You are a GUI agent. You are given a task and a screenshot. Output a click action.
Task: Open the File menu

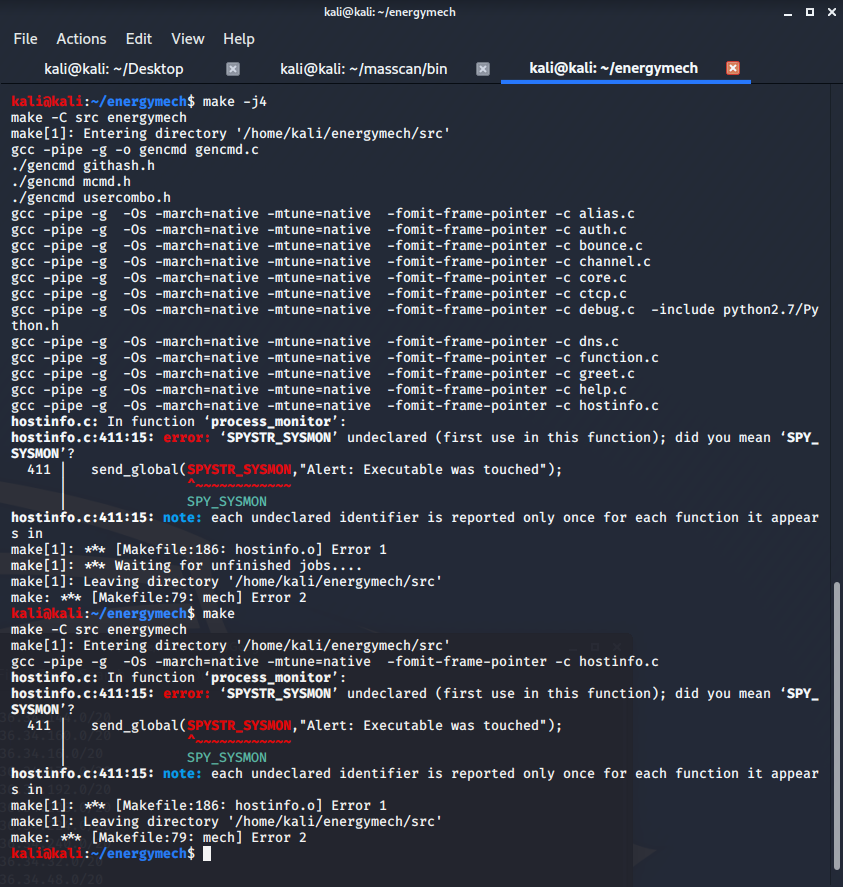(25, 39)
